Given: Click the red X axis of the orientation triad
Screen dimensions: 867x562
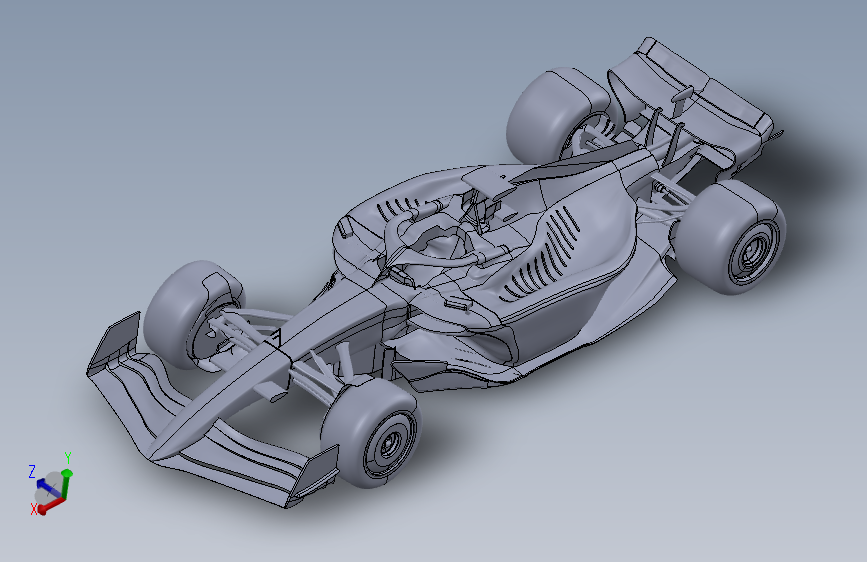Looking at the screenshot, I should (50, 505).
